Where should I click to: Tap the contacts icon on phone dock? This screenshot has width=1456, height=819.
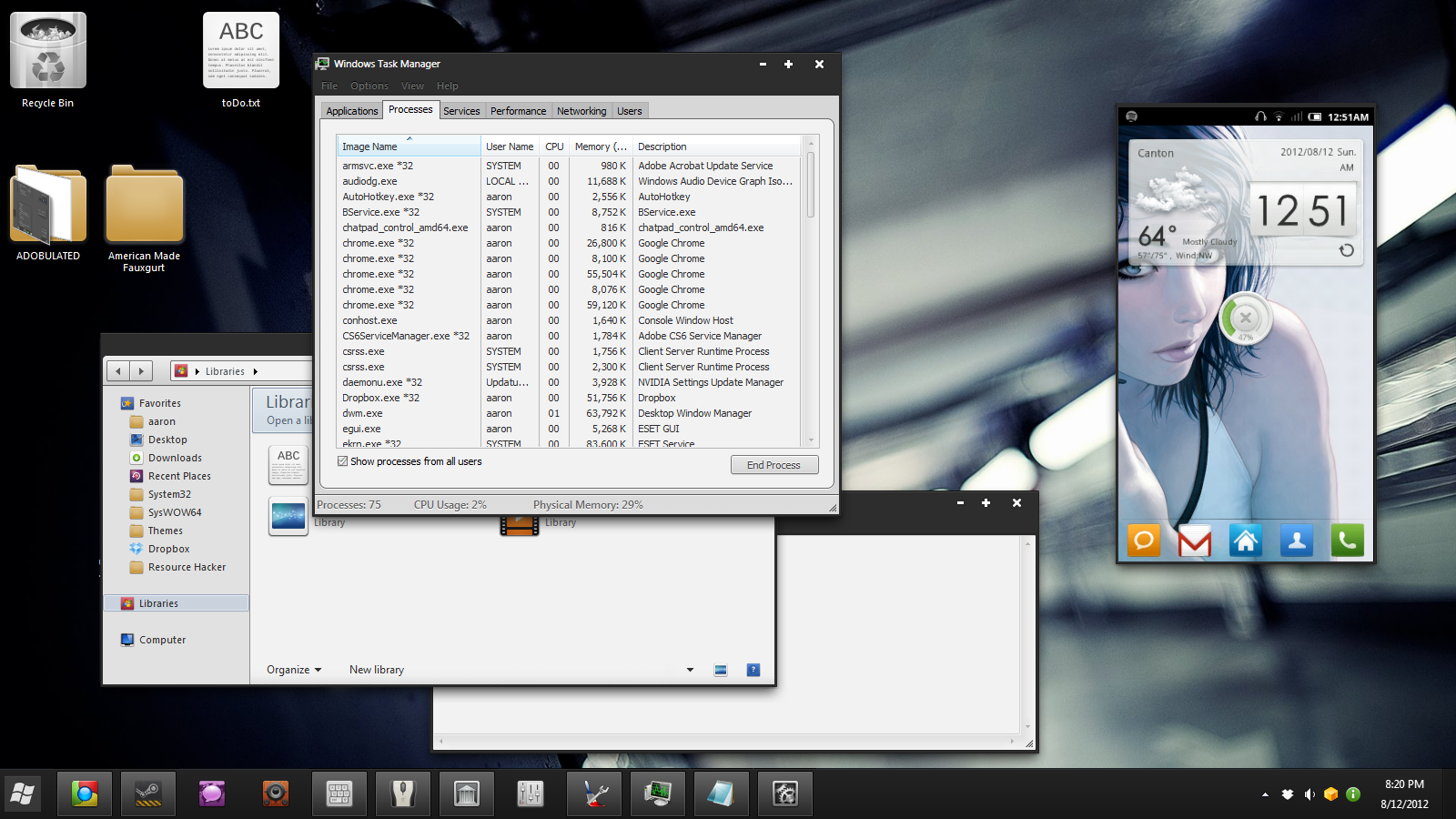click(1297, 541)
